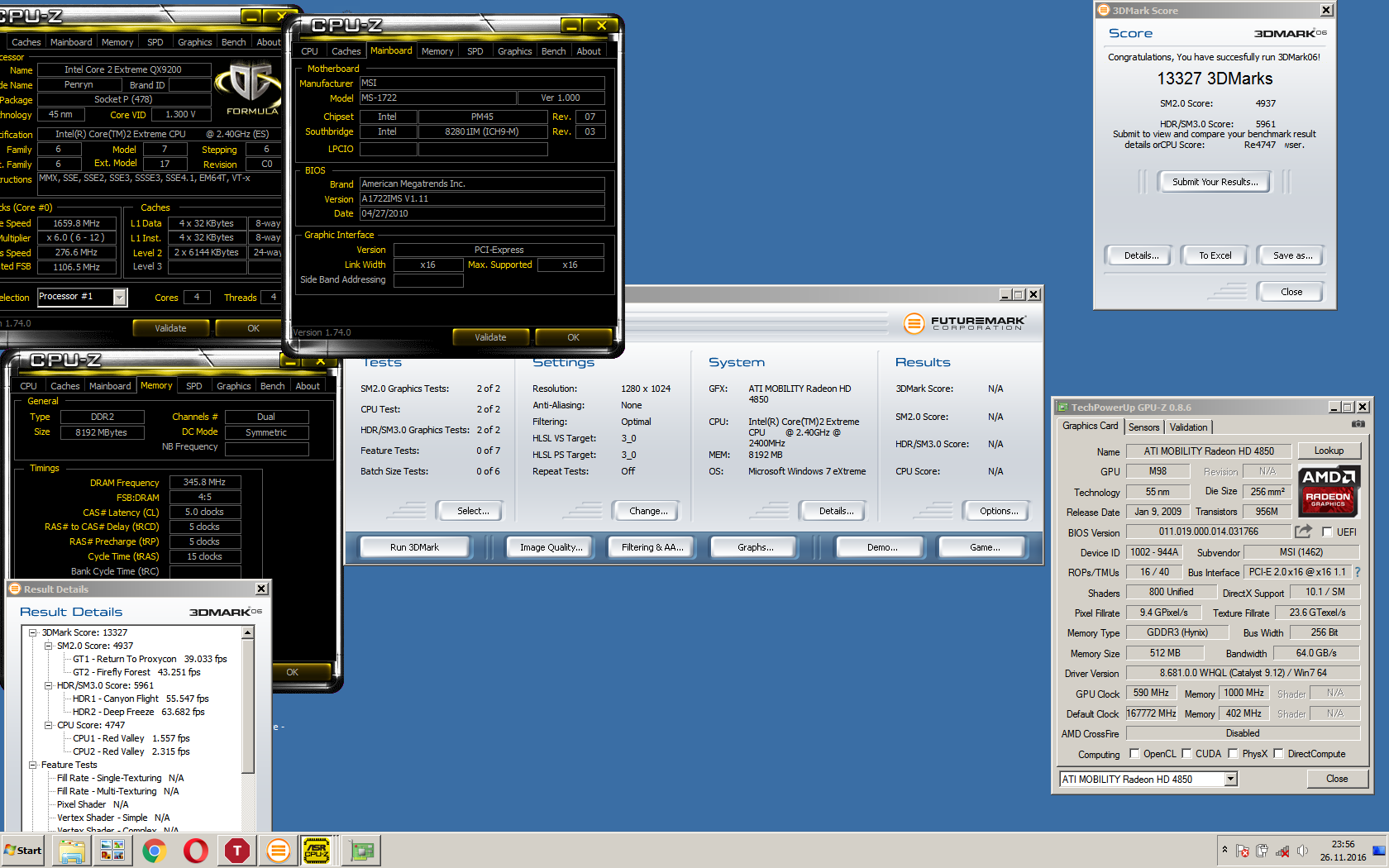Click Save as button in 3DMark Score
The image size is (1389, 868).
[x=1292, y=255]
